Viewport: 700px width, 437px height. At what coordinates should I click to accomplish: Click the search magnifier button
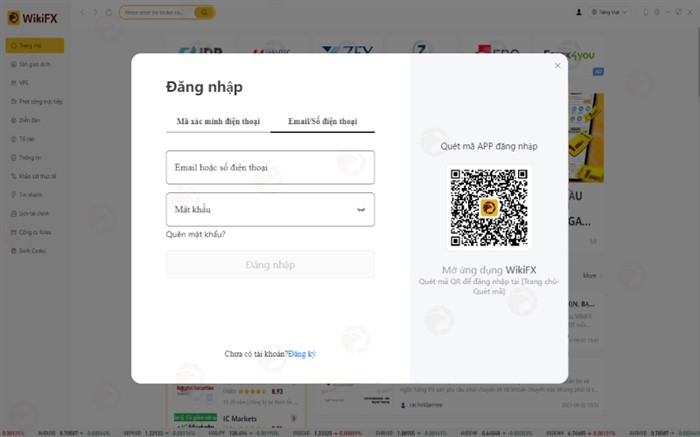tap(204, 12)
